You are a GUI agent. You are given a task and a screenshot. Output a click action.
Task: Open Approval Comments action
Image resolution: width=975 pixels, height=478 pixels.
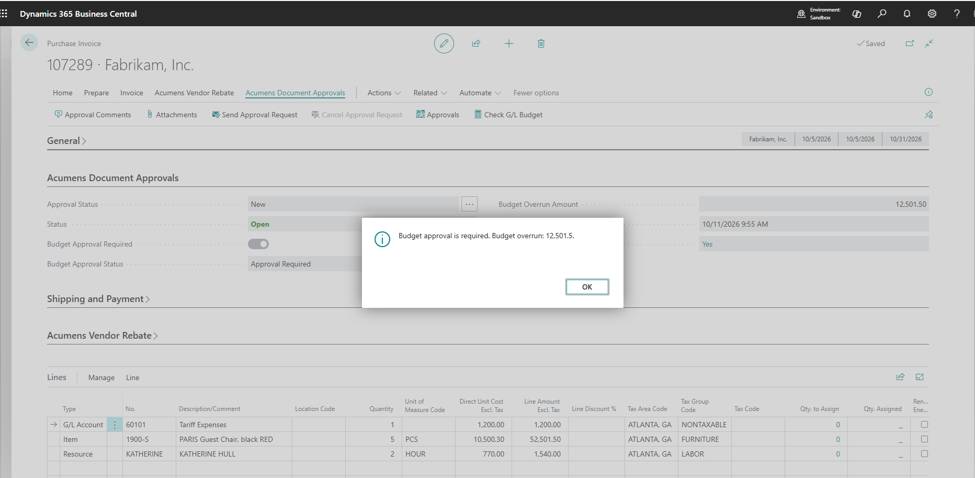click(x=93, y=114)
